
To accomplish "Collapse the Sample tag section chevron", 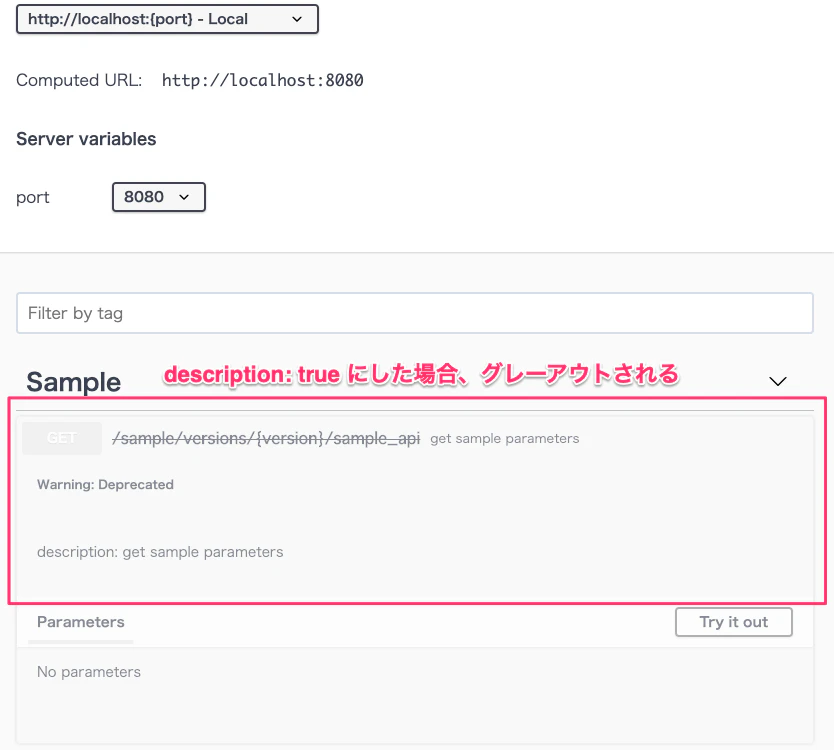I will coord(778,381).
